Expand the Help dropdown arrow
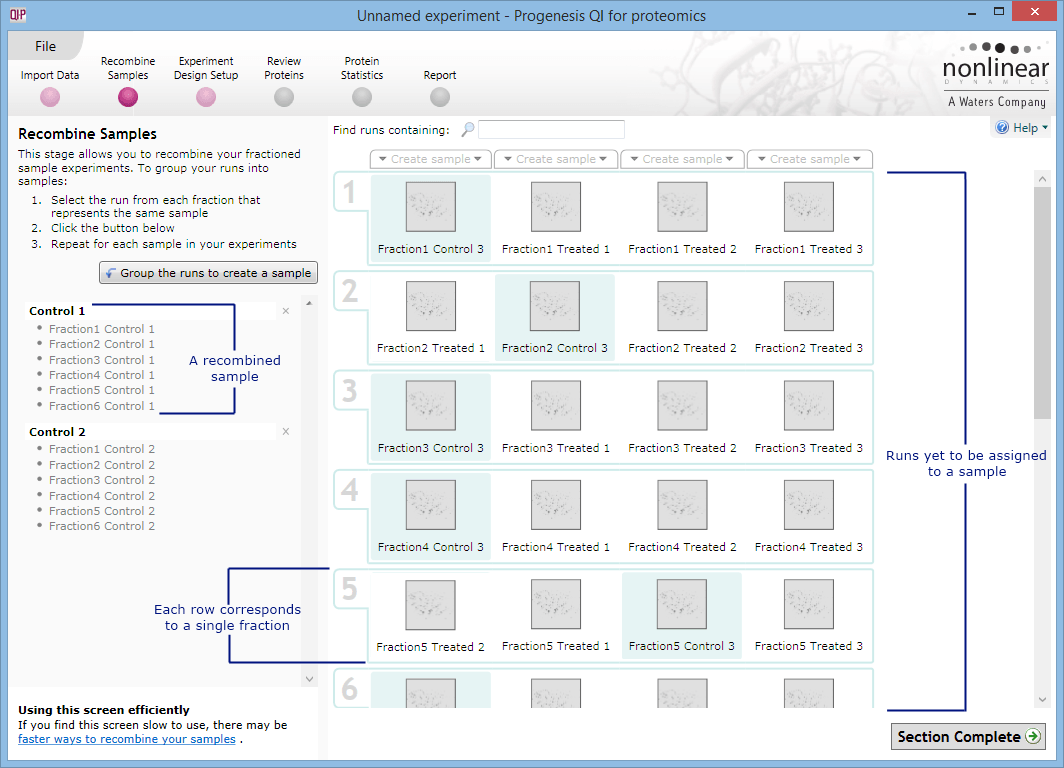The height and width of the screenshot is (768, 1064). (x=1045, y=128)
